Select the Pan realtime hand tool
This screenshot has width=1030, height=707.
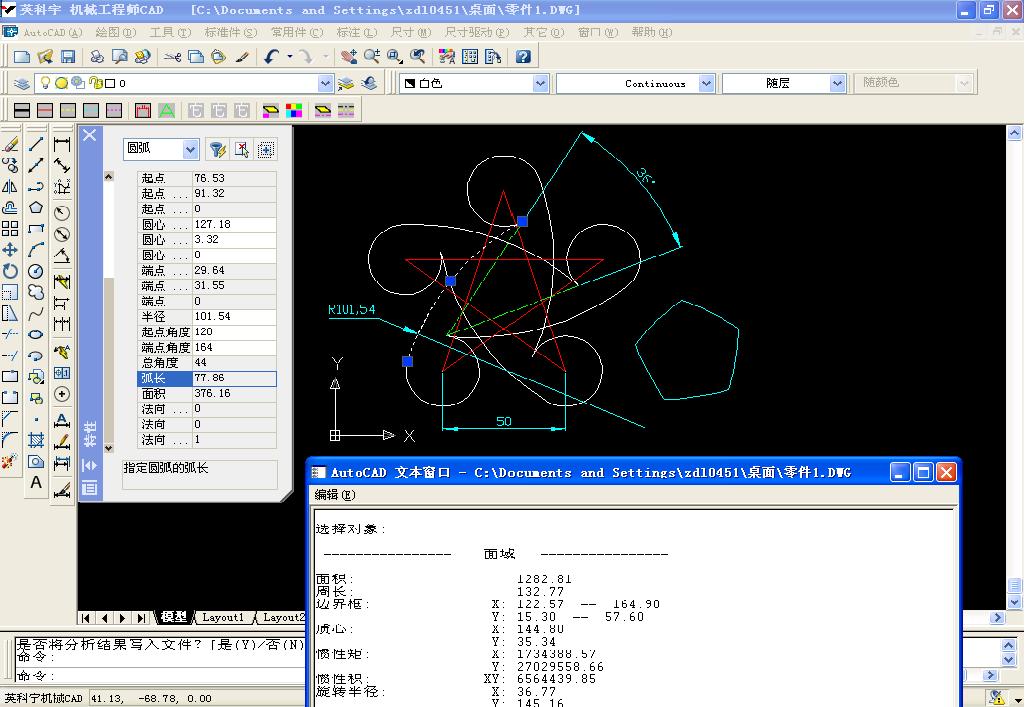tap(348, 57)
